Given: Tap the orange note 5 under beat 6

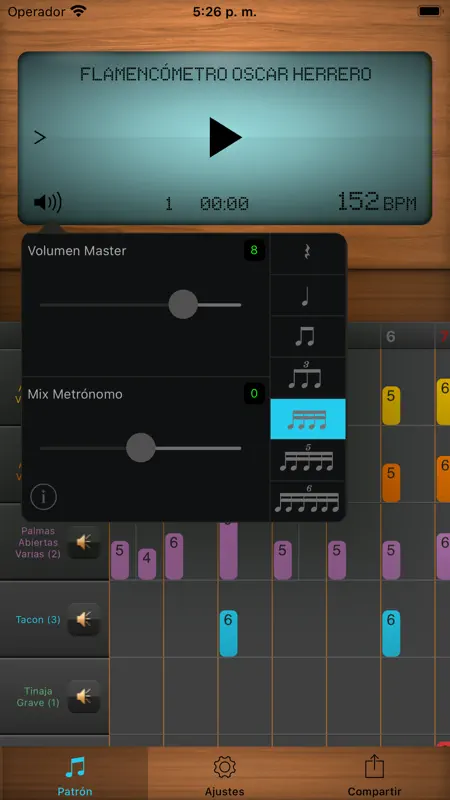Looking at the screenshot, I should click(391, 483).
